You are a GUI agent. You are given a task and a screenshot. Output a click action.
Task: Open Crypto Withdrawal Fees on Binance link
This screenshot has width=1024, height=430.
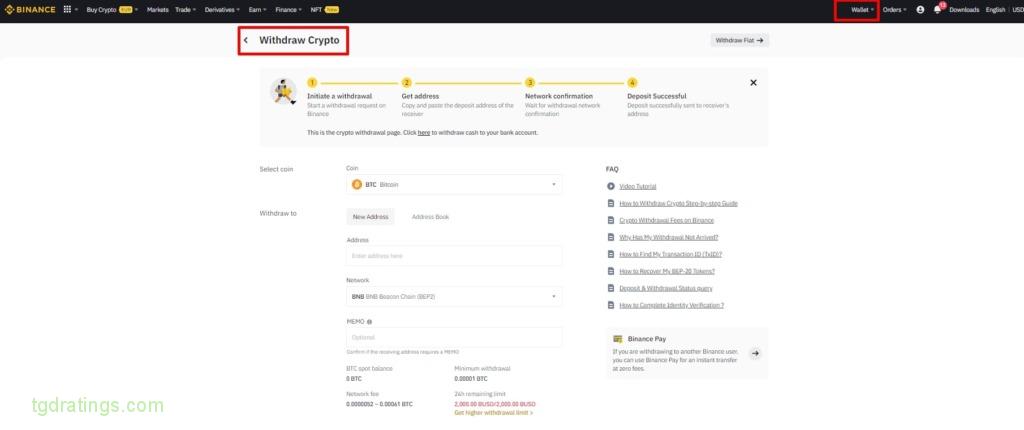tap(667, 220)
